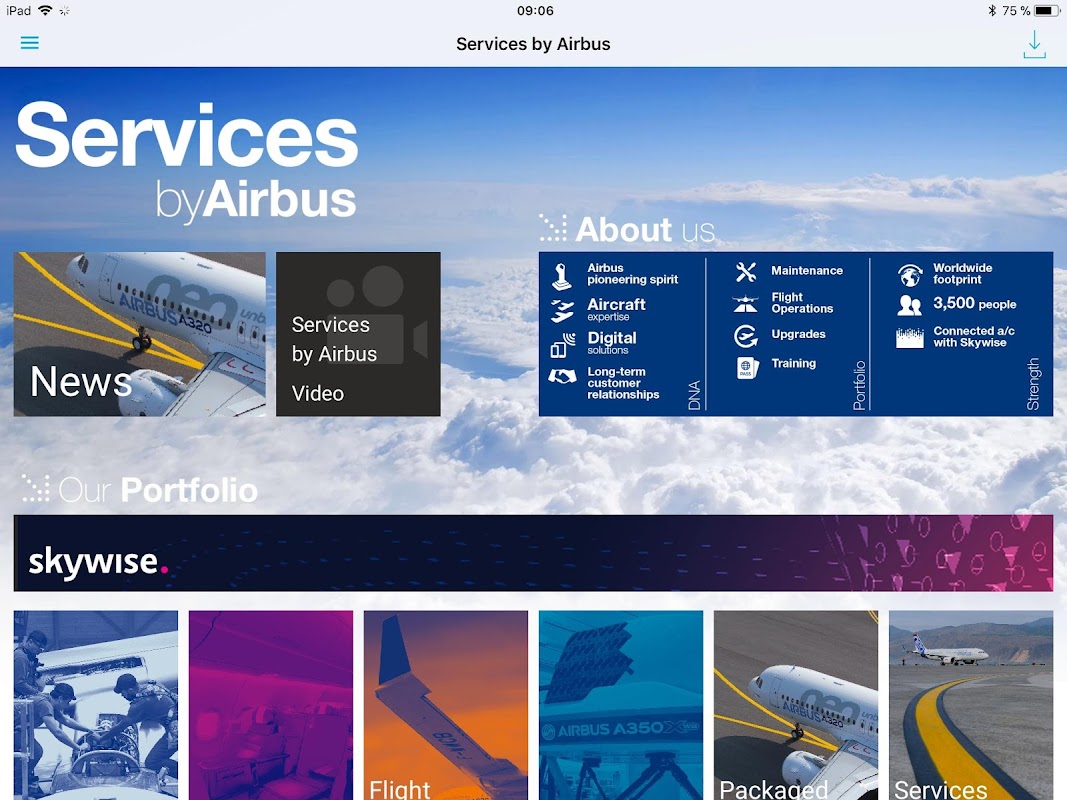
Task: Play the Services by Airbus Video tile
Action: click(358, 334)
